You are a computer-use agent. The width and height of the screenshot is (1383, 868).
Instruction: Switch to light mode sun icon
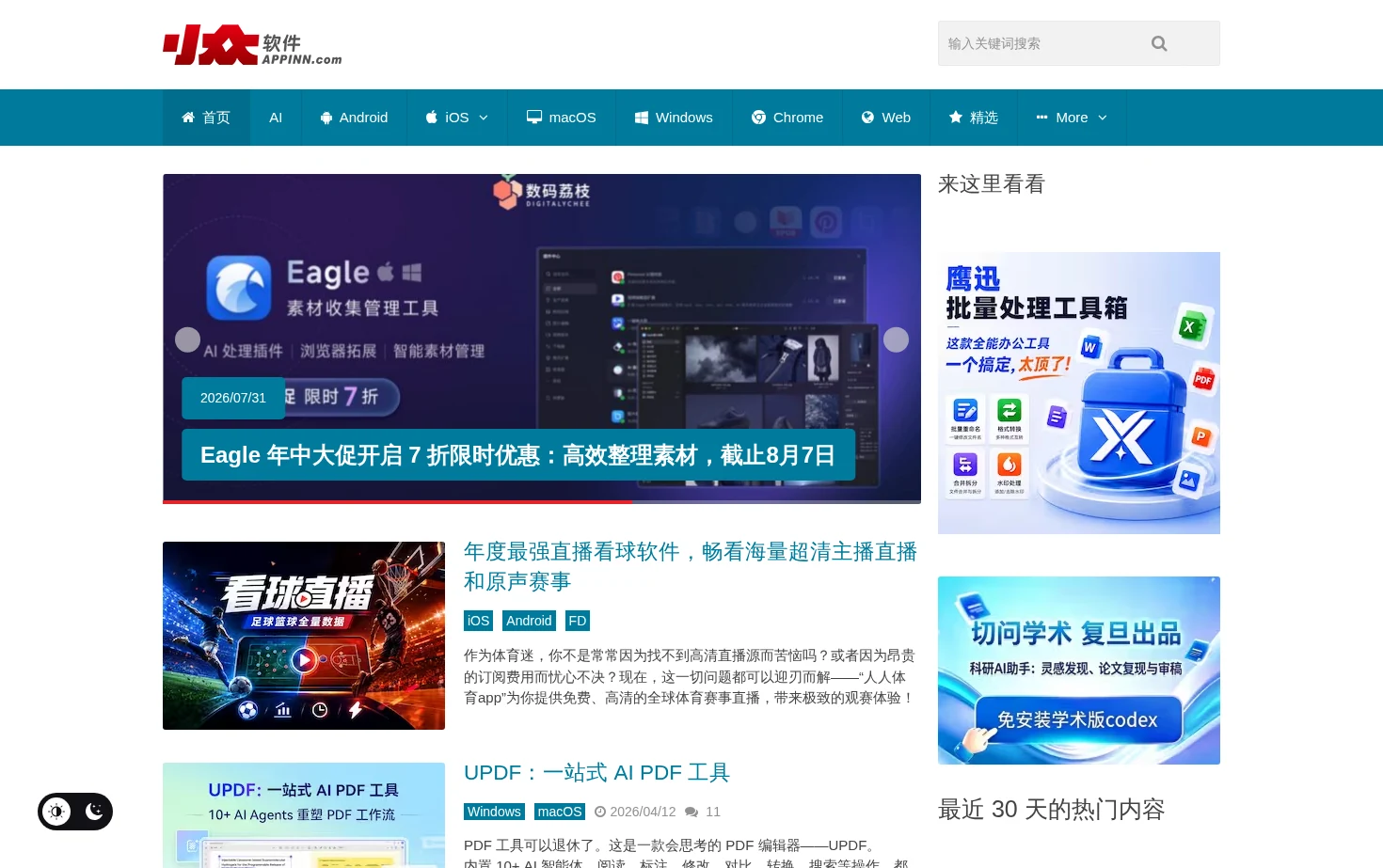(56, 812)
